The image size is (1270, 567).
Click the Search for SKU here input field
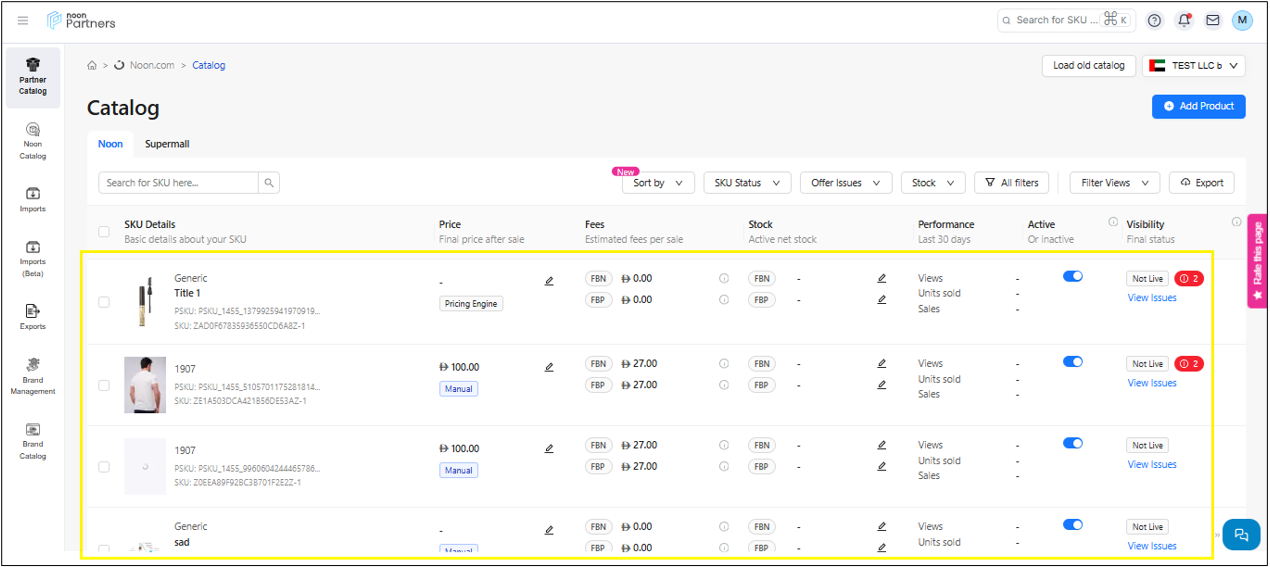[x=178, y=183]
